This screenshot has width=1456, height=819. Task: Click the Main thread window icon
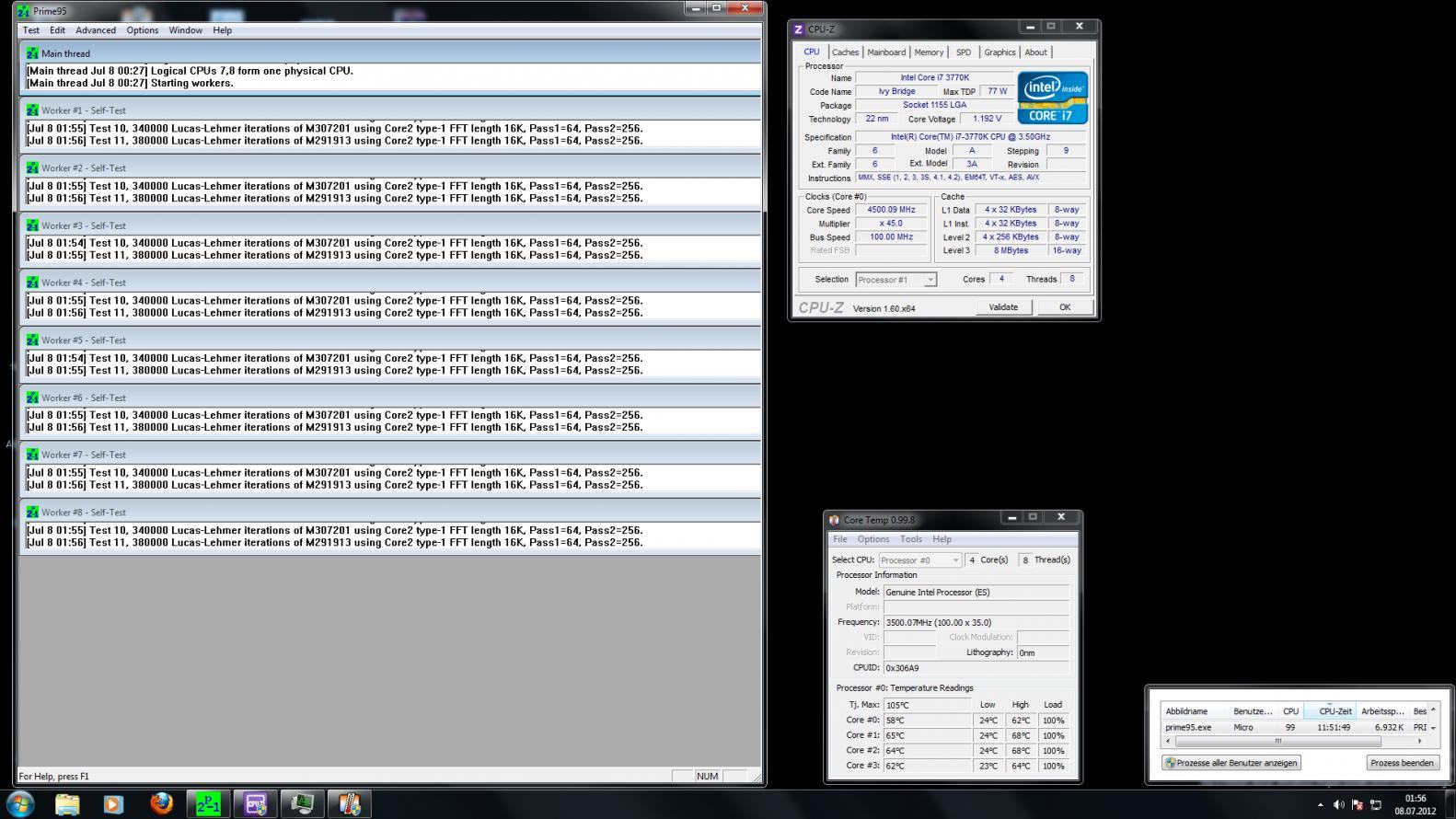(33, 53)
